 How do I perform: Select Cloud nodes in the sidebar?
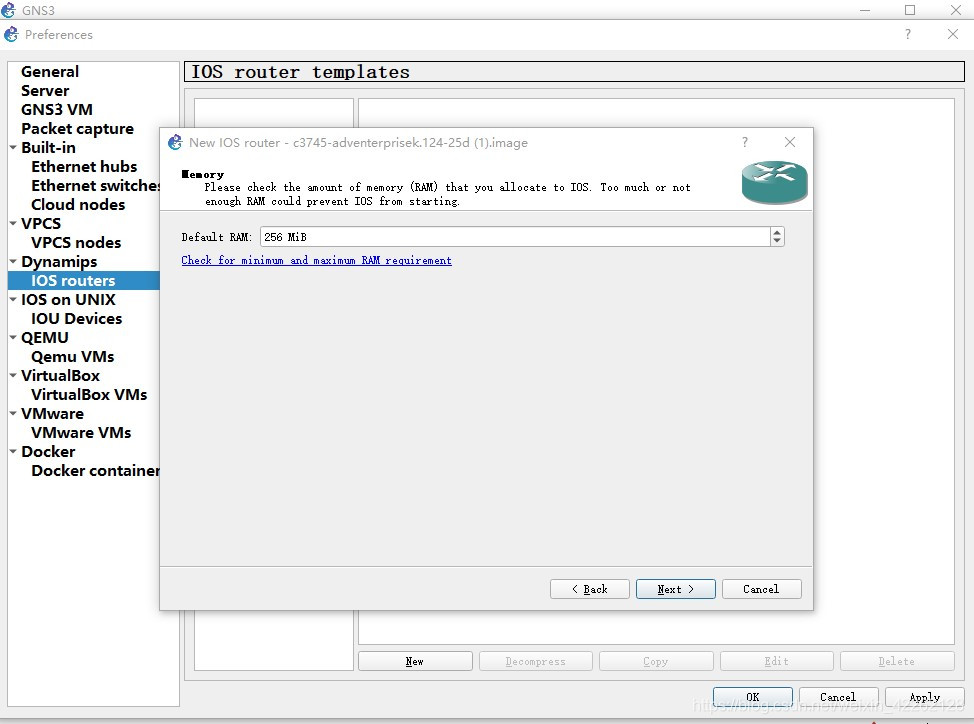click(78, 204)
